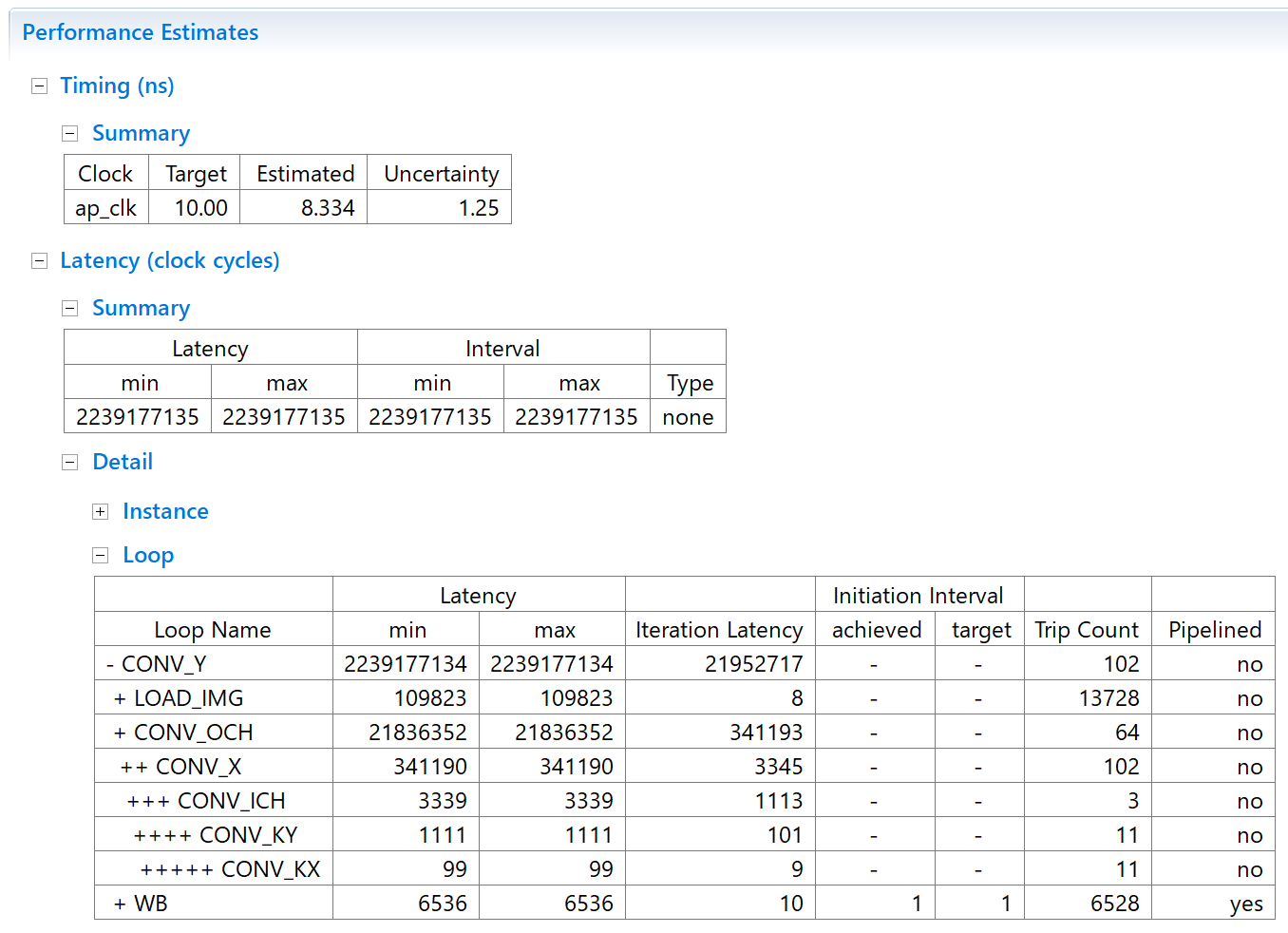Select the CONV_Y loop name row
Viewport: 1288px width, 933px height.
coord(214,663)
